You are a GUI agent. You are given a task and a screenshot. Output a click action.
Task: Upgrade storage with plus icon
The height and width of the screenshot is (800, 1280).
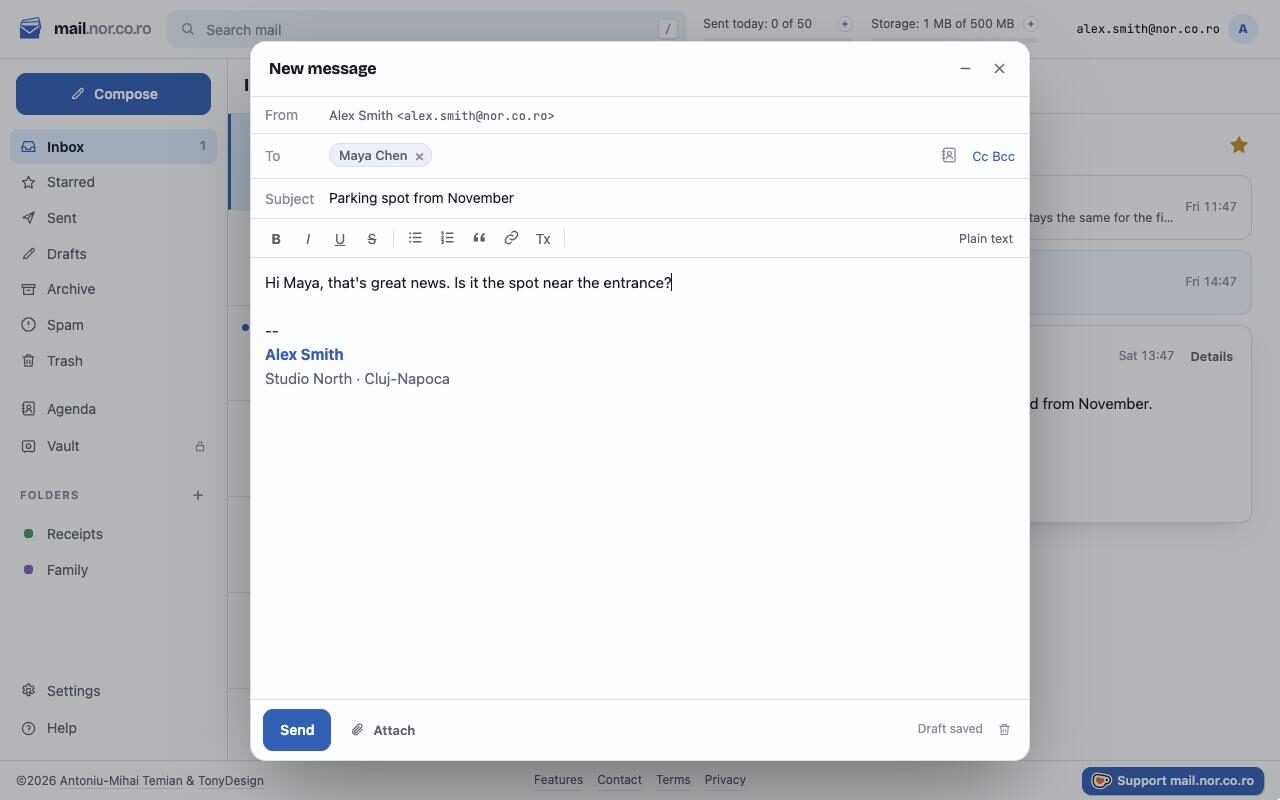tap(1031, 24)
